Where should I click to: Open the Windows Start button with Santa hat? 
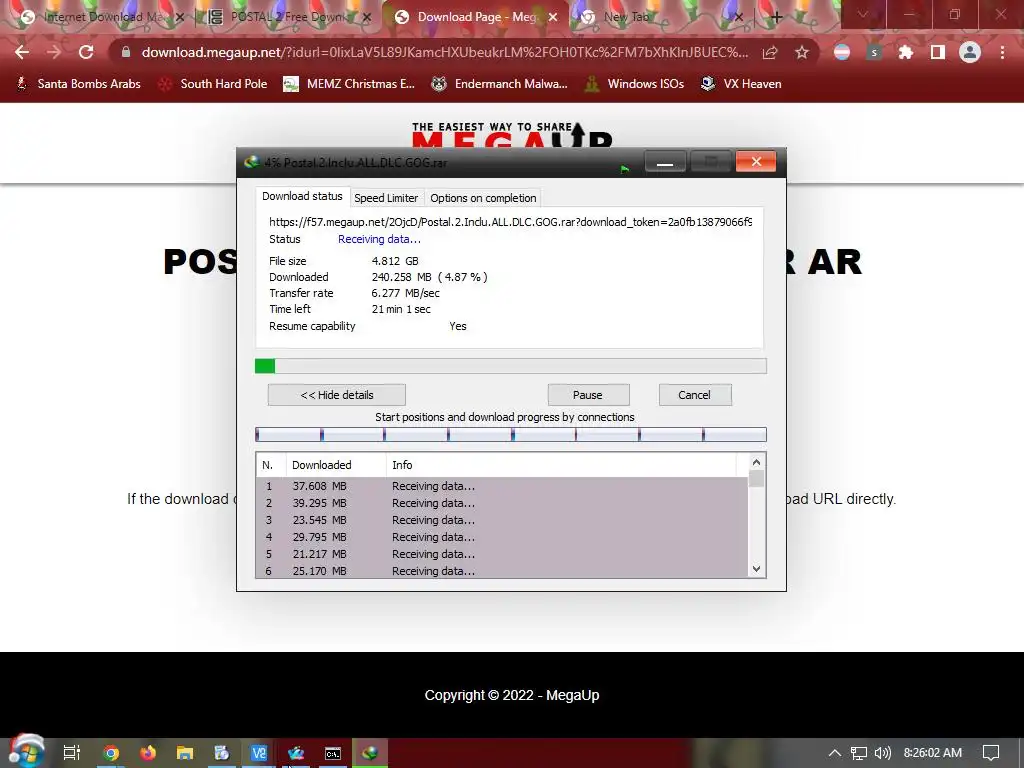pos(26,752)
